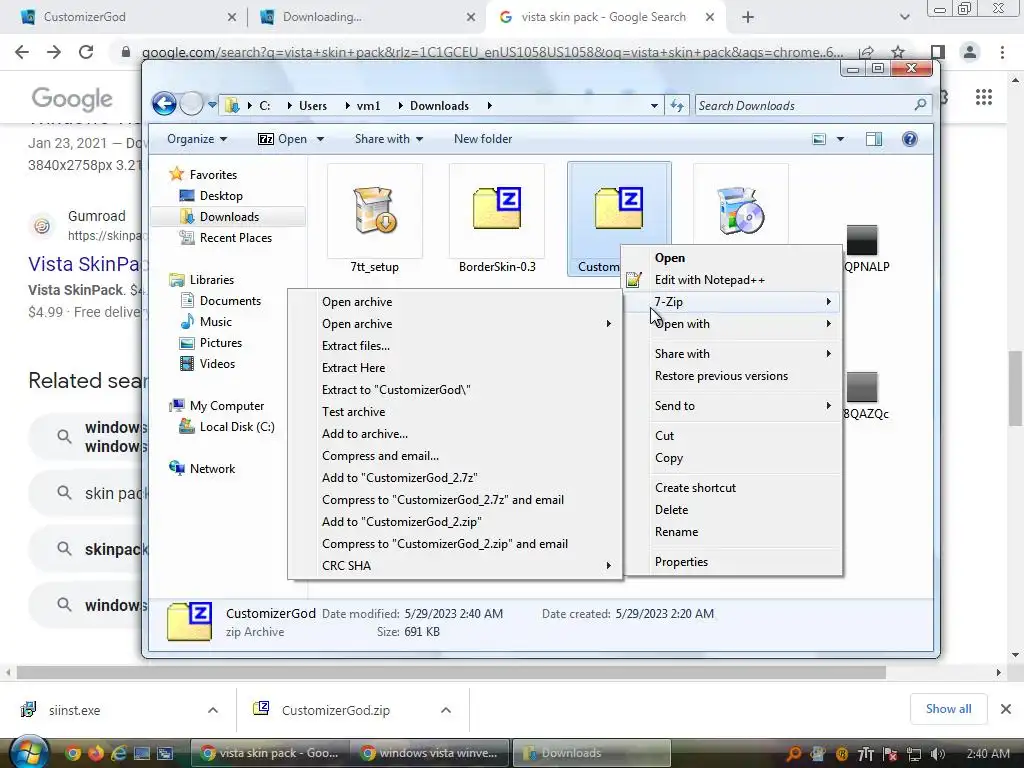The image size is (1024, 768).
Task: Launch Firefox from the quick launch bar
Action: pos(95,753)
